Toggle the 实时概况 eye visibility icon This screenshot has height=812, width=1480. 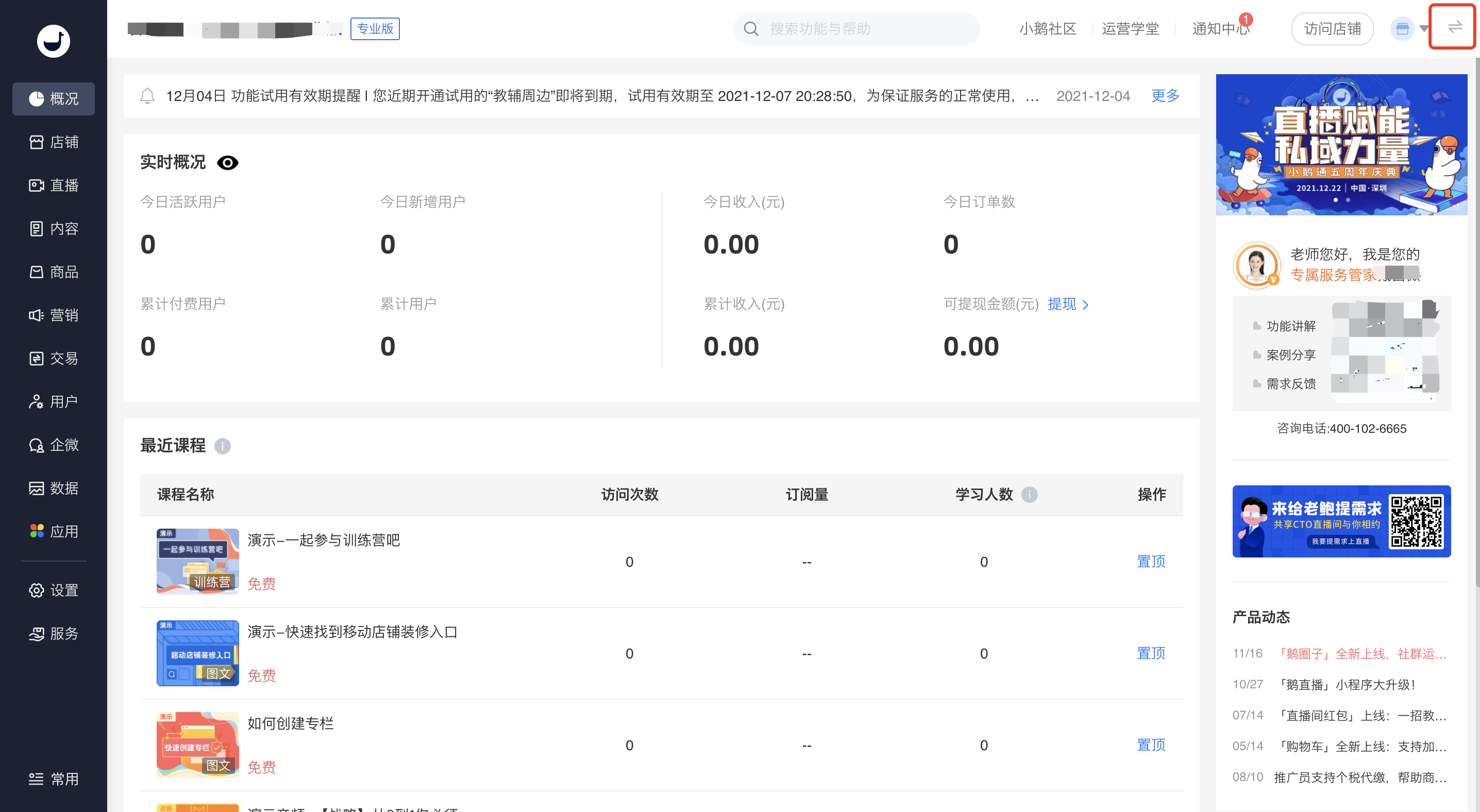(x=228, y=162)
